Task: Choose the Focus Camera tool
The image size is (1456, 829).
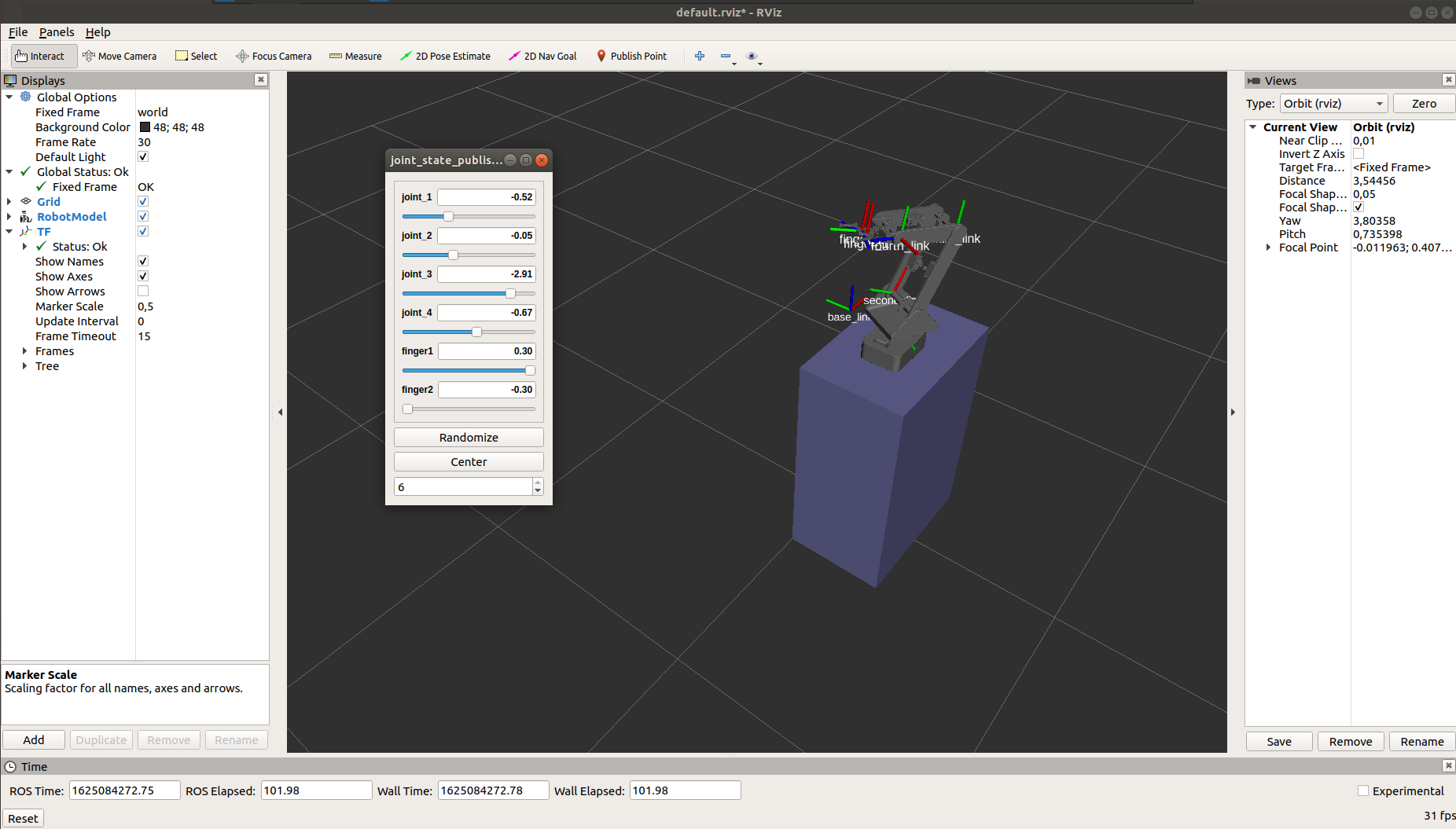Action: [x=274, y=56]
